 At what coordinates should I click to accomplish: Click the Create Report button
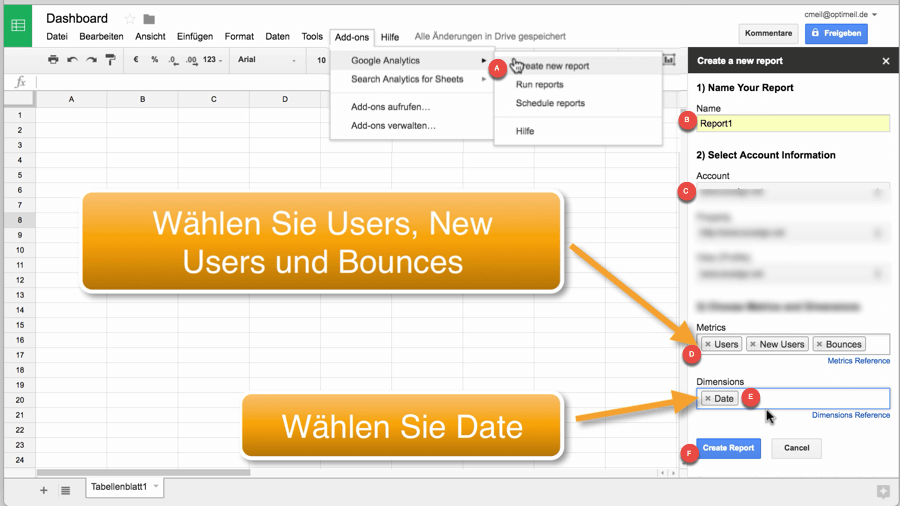(728, 448)
